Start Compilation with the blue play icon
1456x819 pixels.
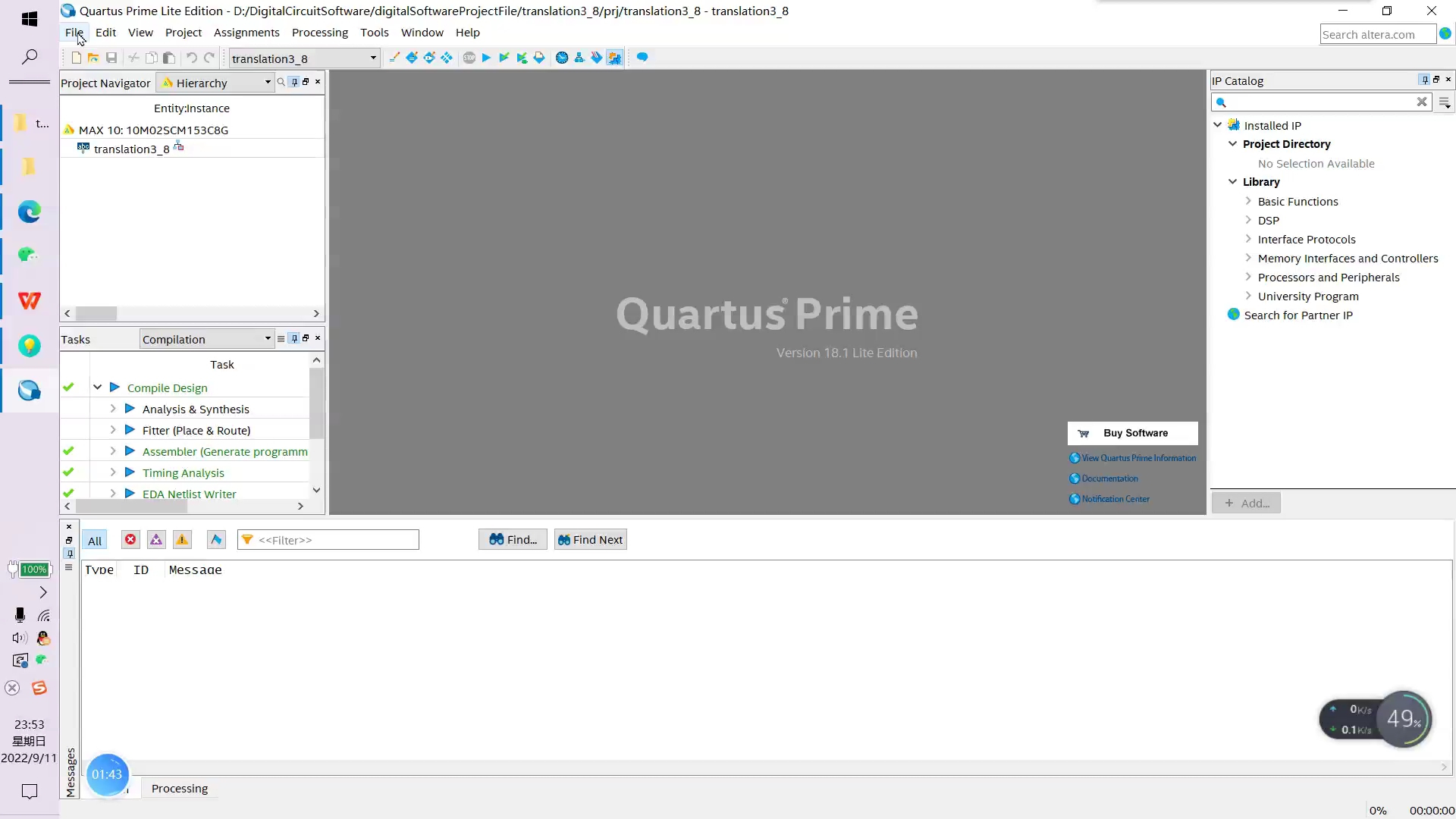tap(487, 58)
